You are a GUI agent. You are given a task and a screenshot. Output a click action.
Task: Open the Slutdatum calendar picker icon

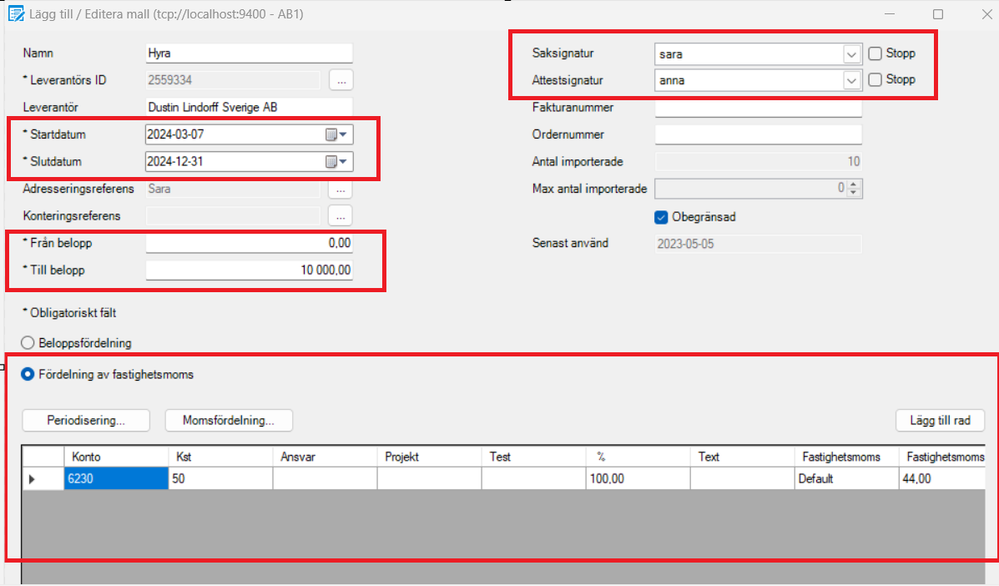(x=336, y=162)
